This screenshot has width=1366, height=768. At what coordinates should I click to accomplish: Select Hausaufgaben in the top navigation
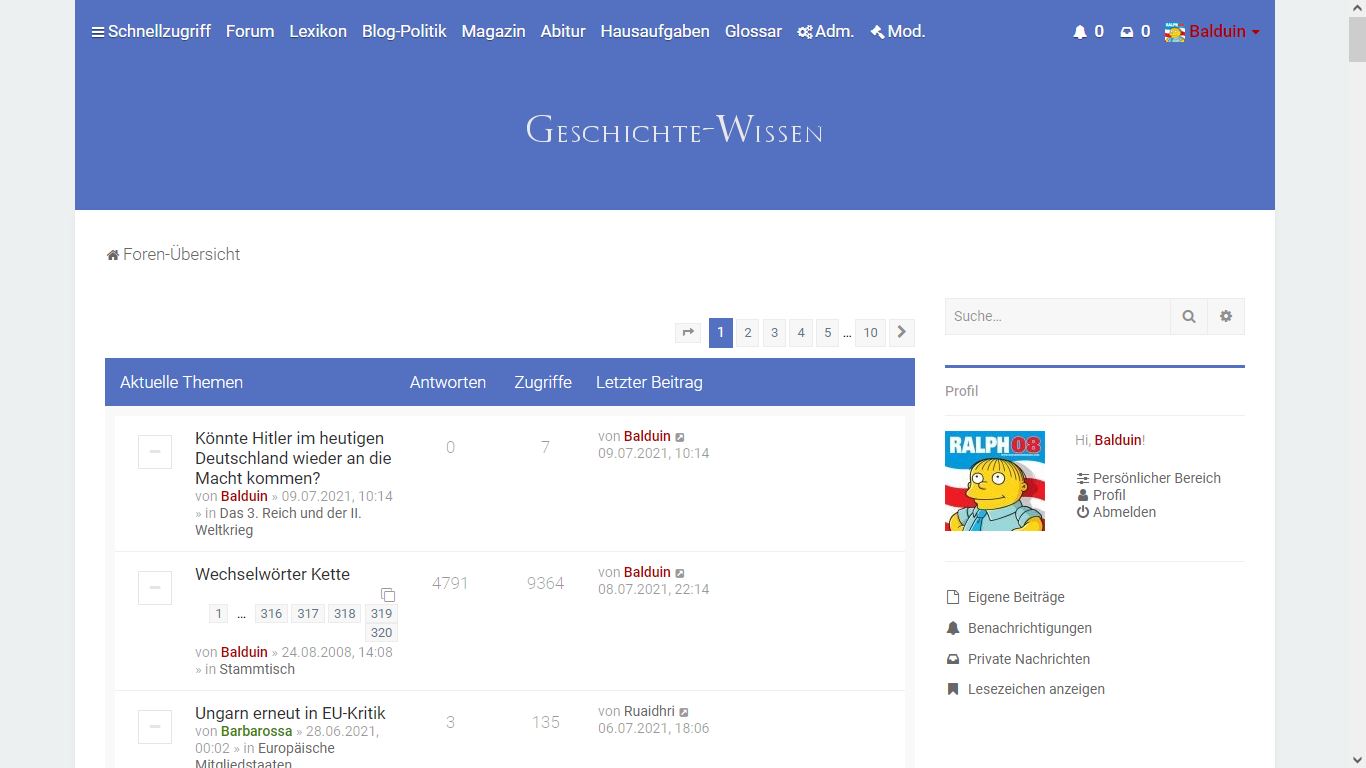[x=655, y=32]
